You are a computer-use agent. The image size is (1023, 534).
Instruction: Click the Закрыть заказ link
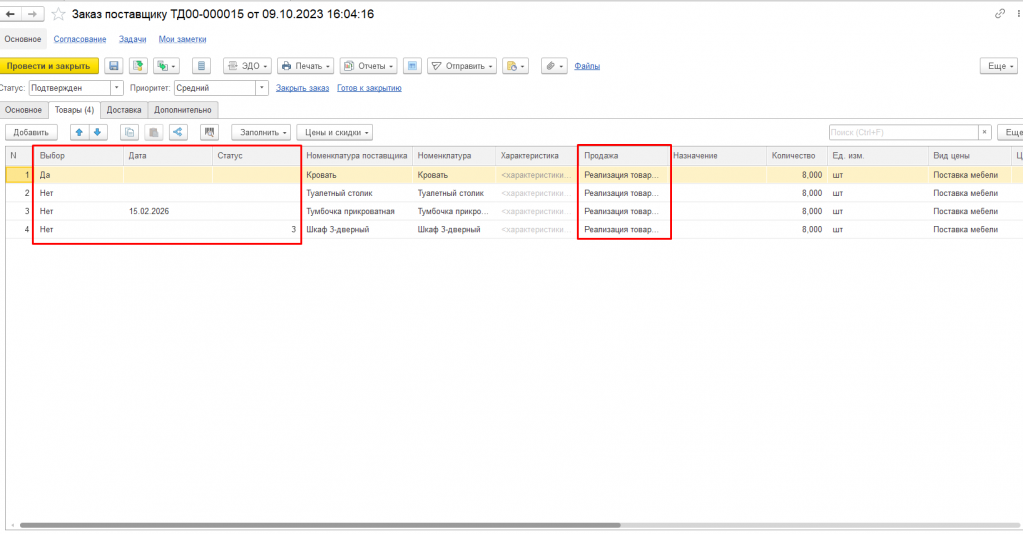(x=302, y=88)
